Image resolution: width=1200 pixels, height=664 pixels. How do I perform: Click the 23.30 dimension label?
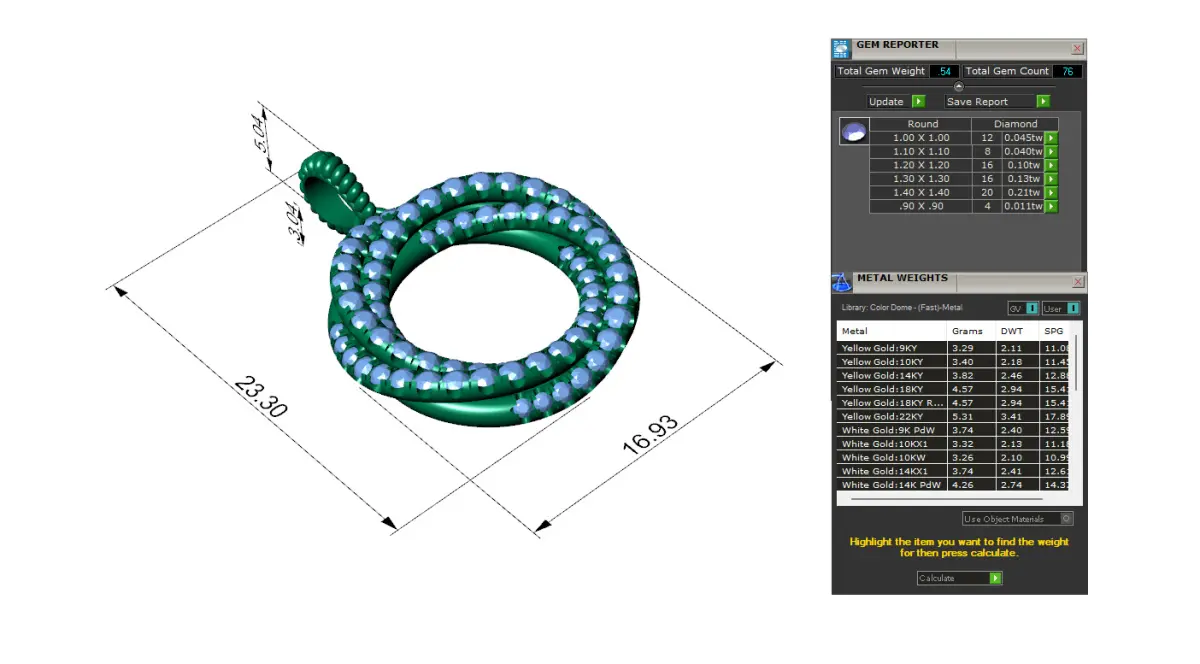point(260,395)
